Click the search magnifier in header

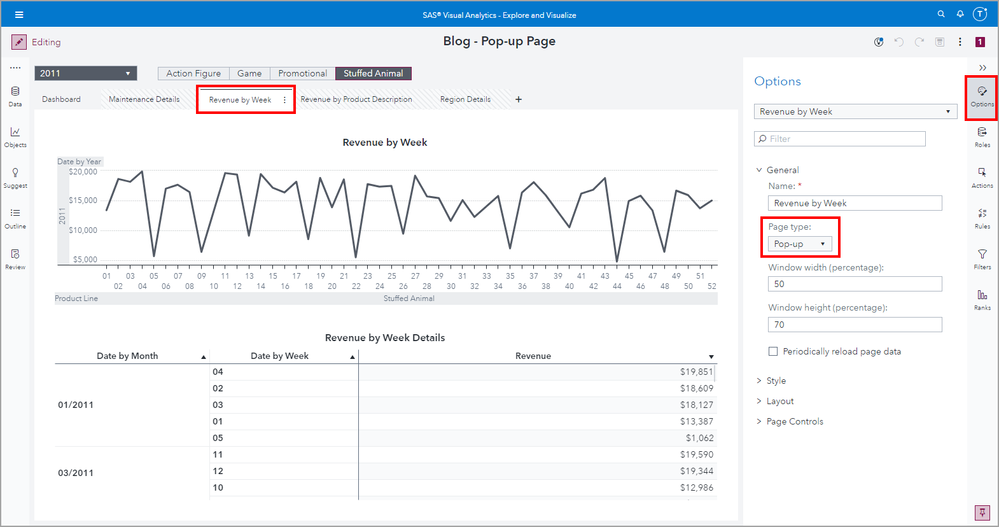pos(941,15)
